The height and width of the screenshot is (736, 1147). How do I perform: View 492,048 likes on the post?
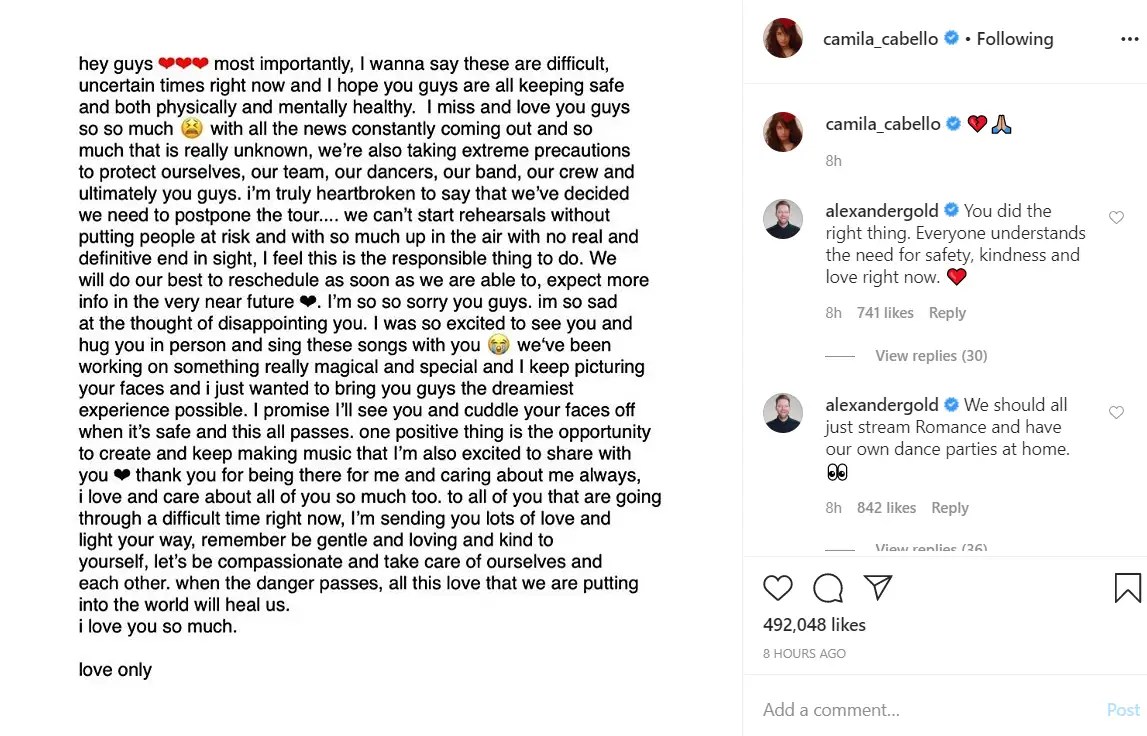815,624
